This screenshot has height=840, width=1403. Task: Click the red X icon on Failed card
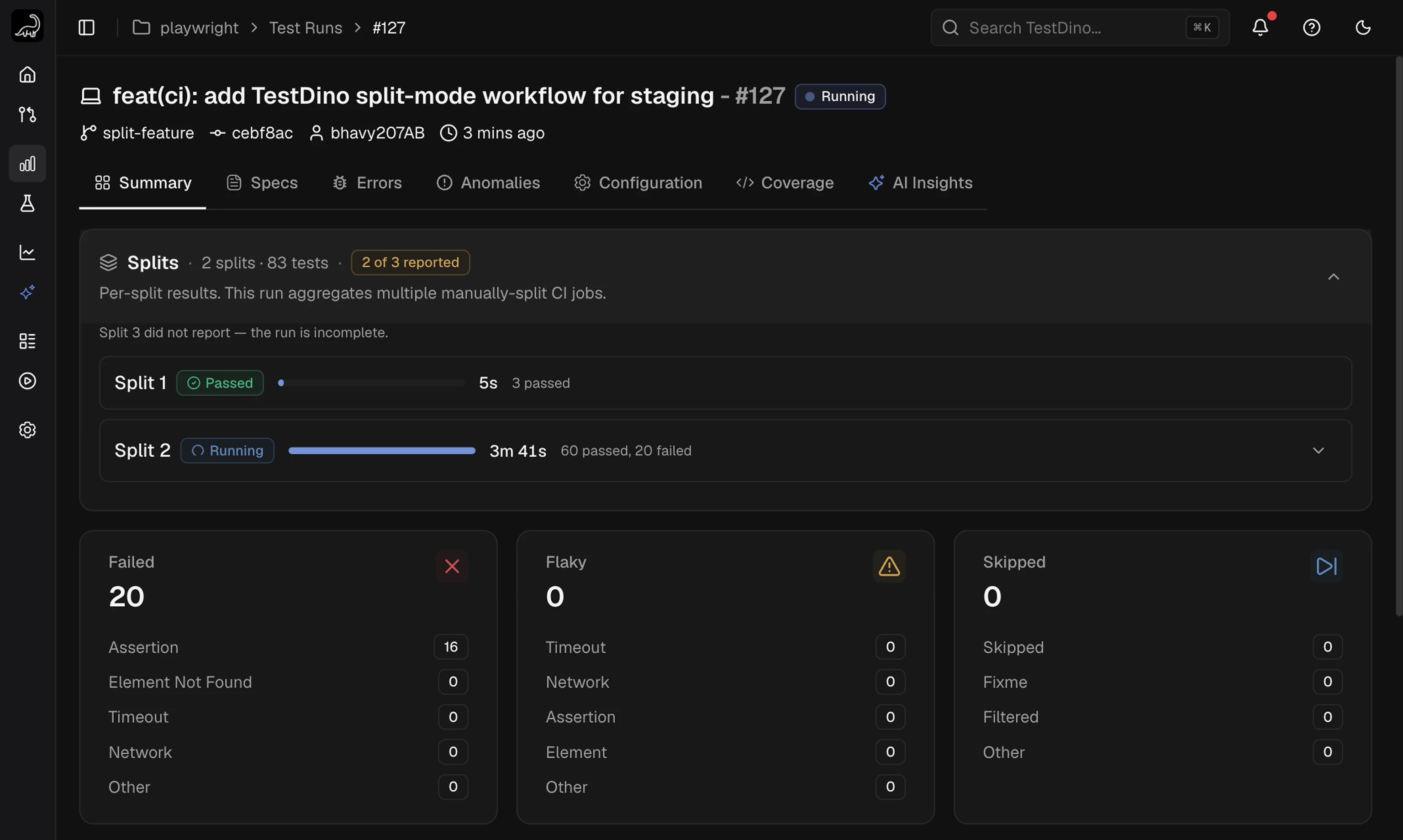tap(452, 566)
